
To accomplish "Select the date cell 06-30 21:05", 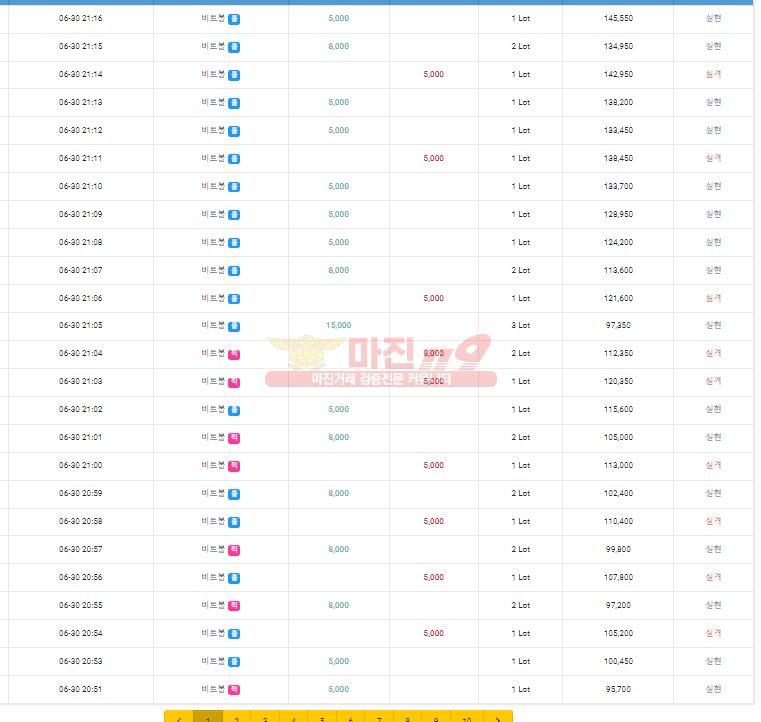I will 81,326.
